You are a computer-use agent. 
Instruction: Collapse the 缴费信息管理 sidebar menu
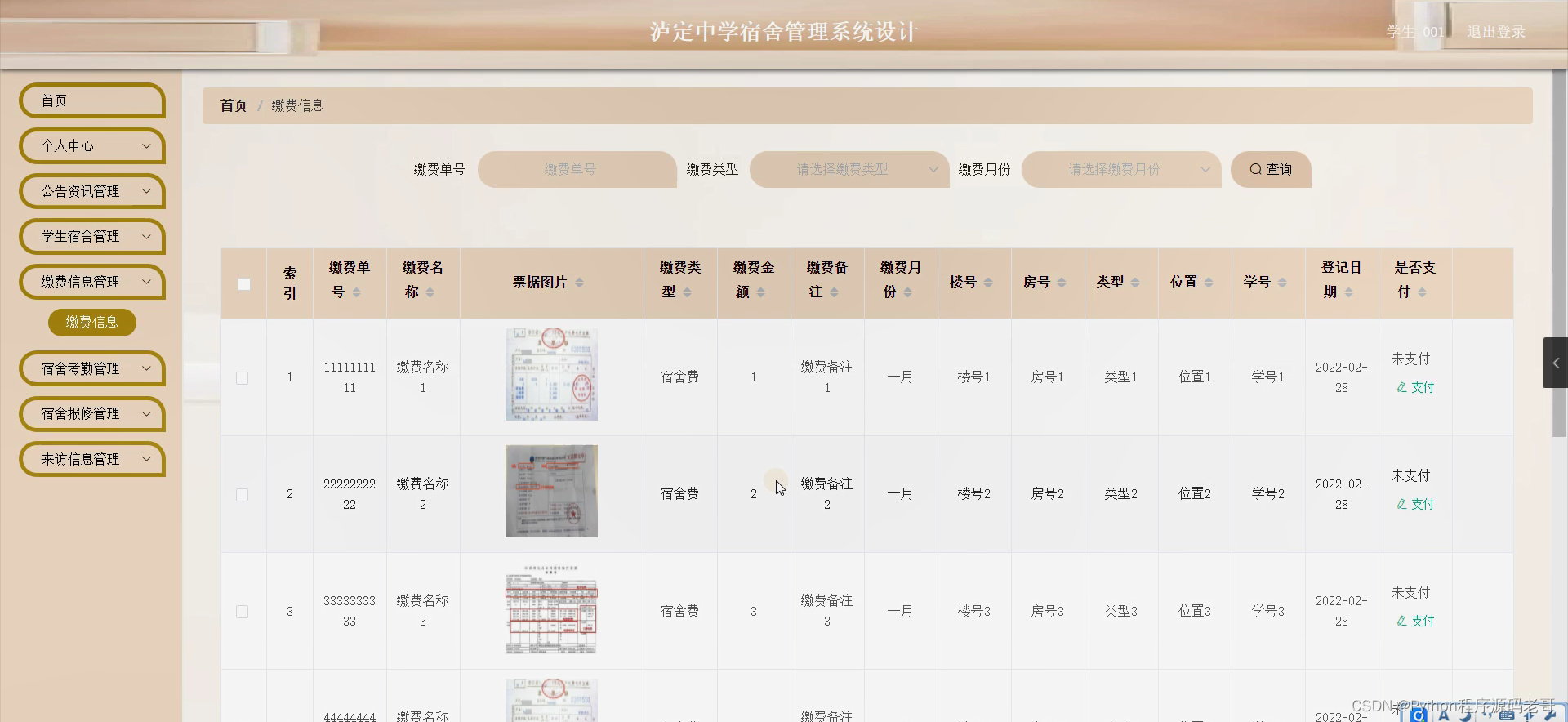click(x=92, y=282)
